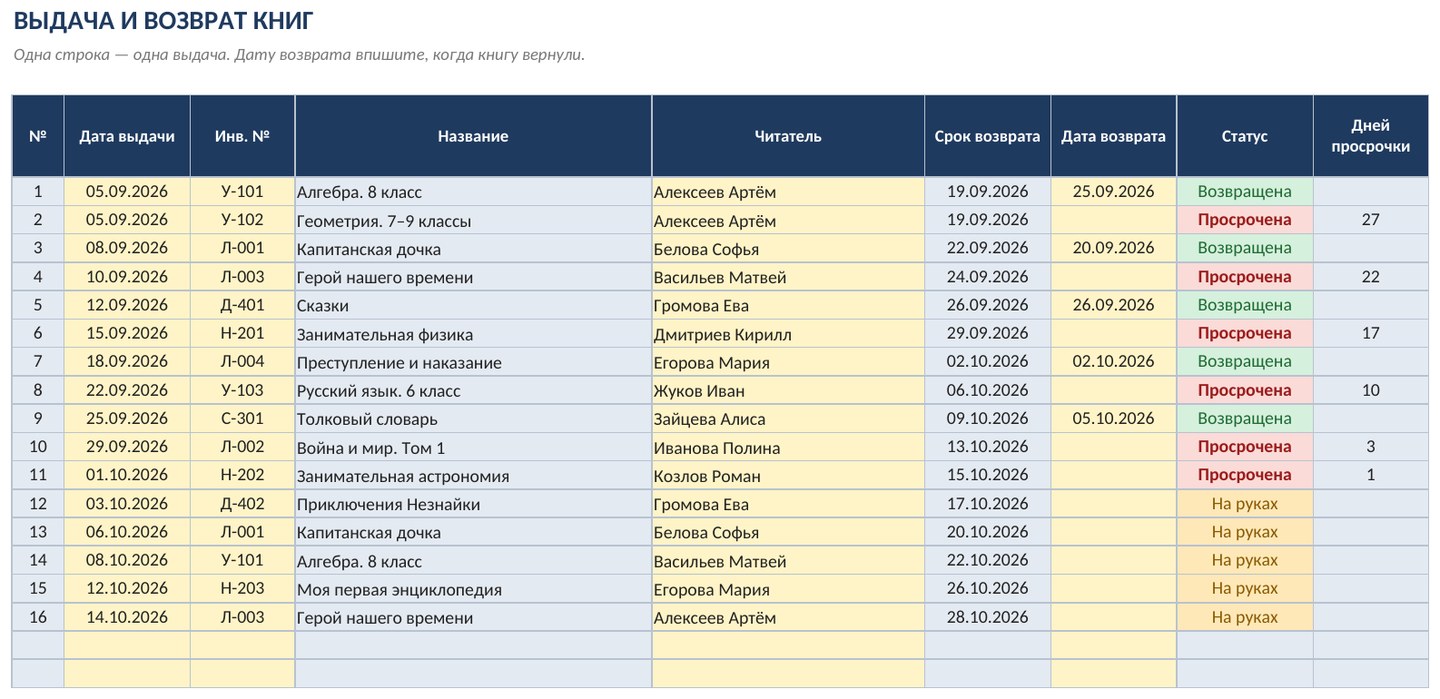Select the cell «Занимательная физика»
This screenshot has height=699, width=1440.
coord(473,334)
